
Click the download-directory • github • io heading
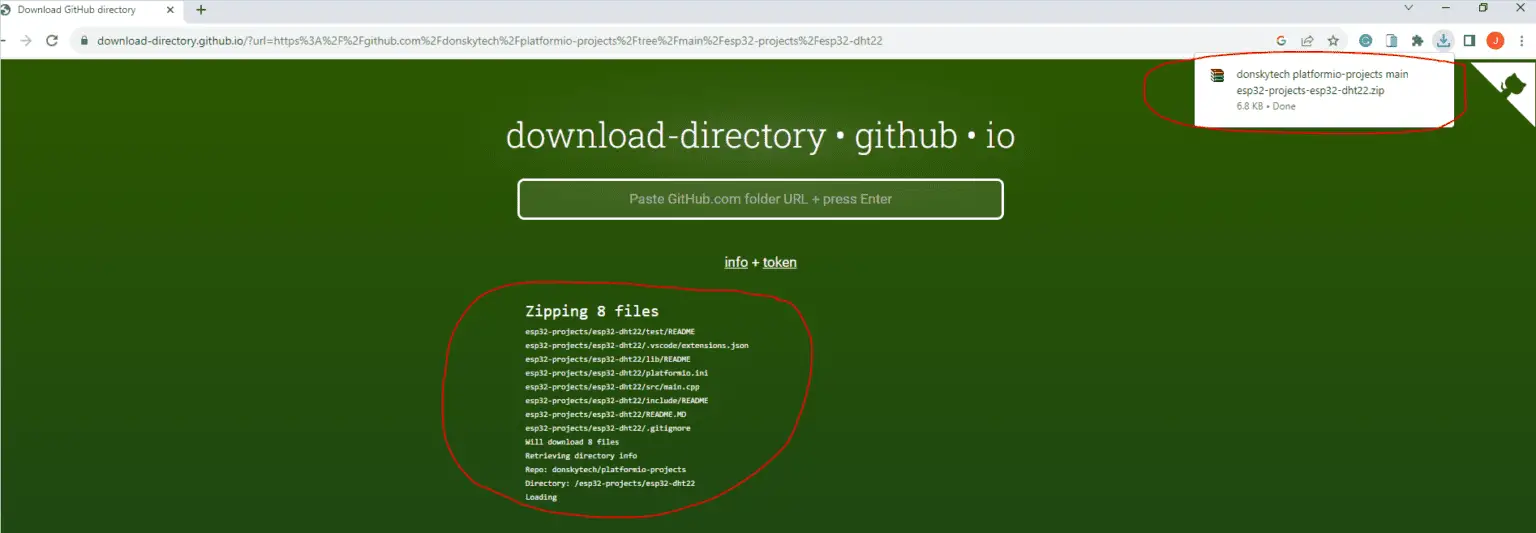760,135
